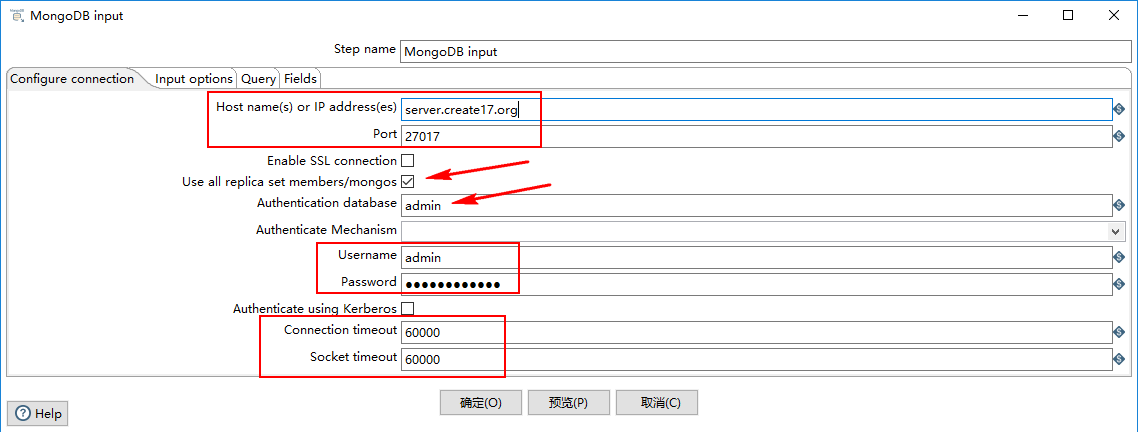
Task: Click the Socket timeout field
Action: coord(756,359)
